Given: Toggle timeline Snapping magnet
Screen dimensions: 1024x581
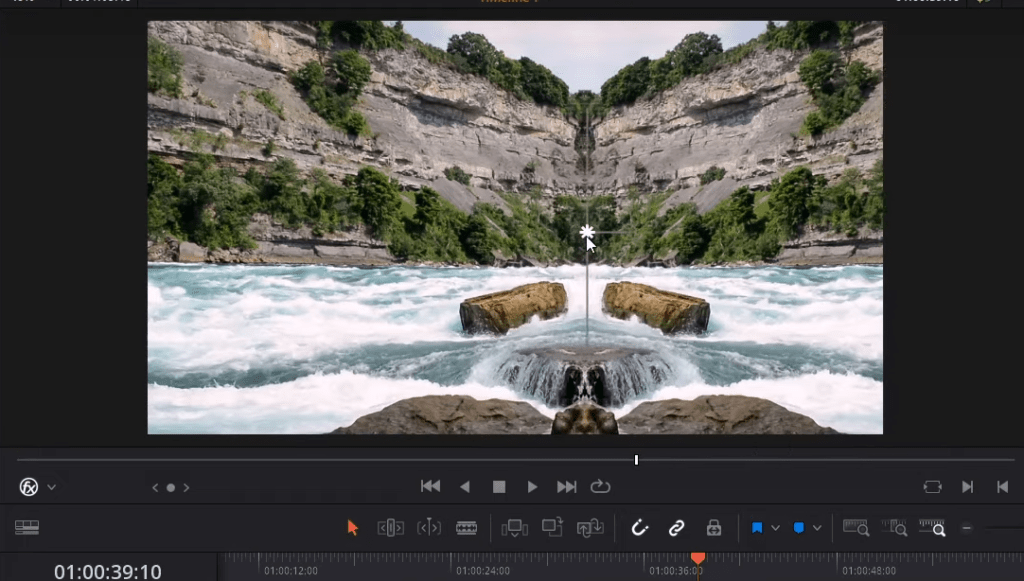Looking at the screenshot, I should (x=639, y=527).
